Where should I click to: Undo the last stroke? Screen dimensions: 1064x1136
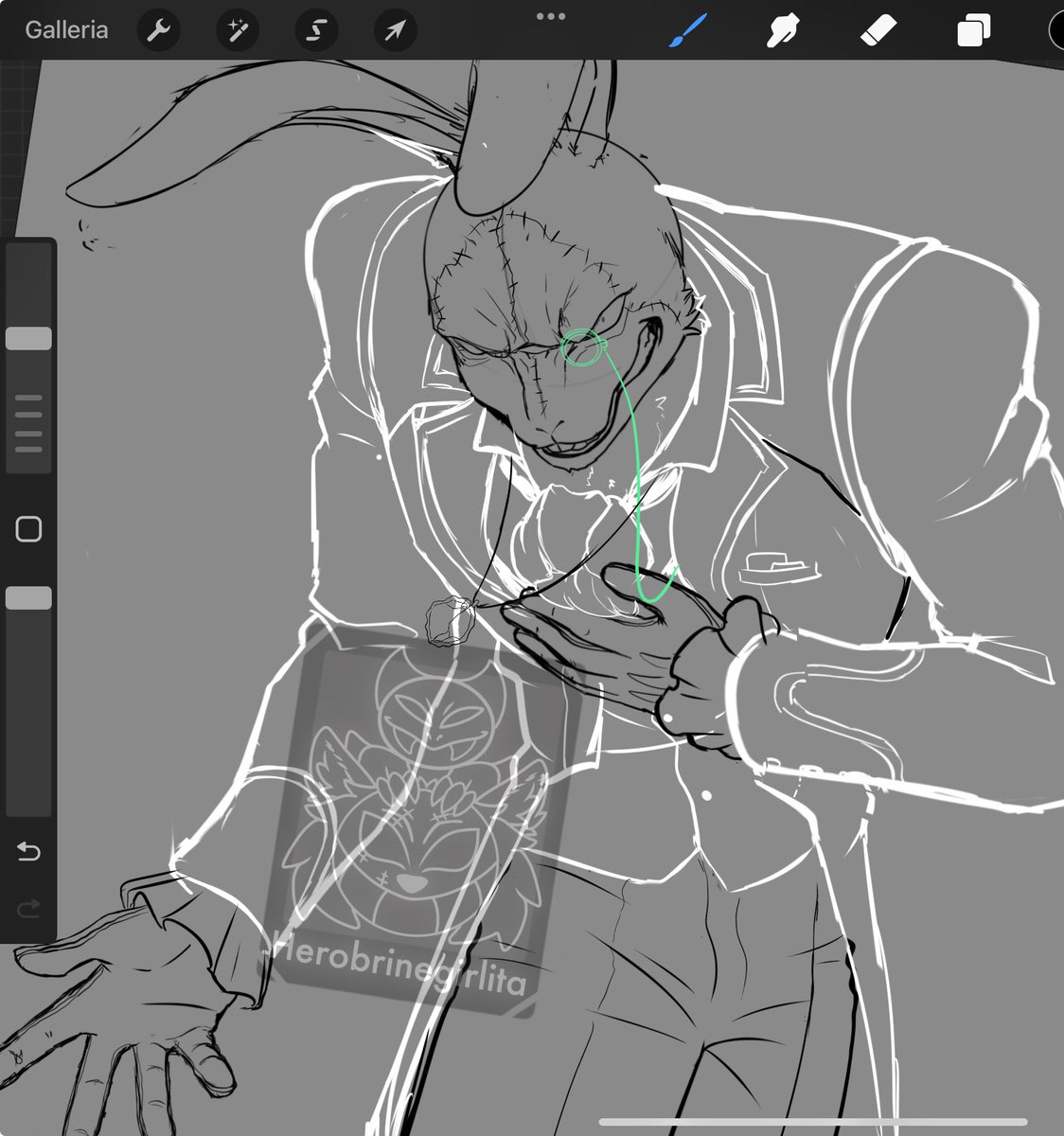pyautogui.click(x=28, y=852)
